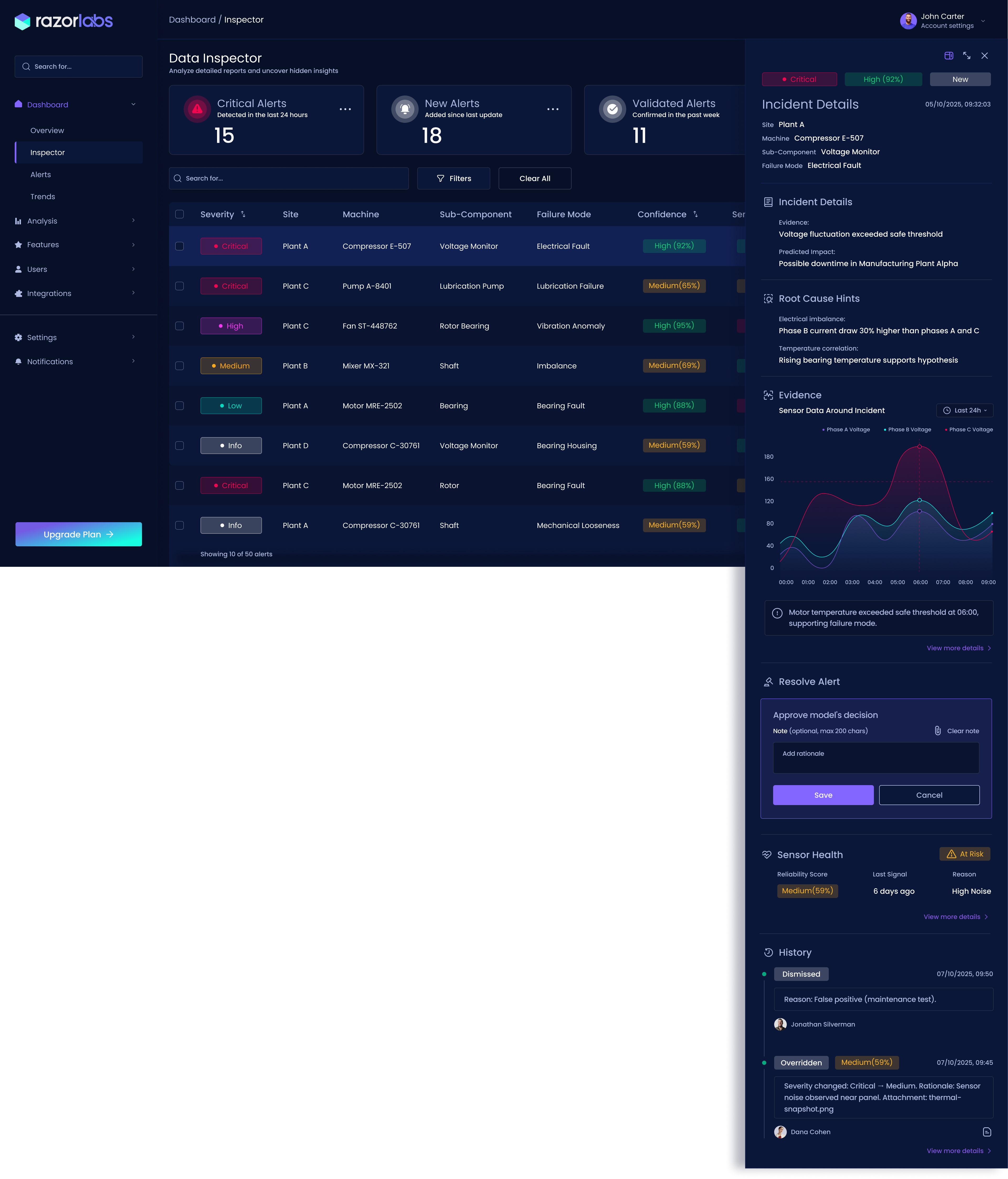Click the New Alerts bell icon
The height and width of the screenshot is (1179, 1008).
405,109
